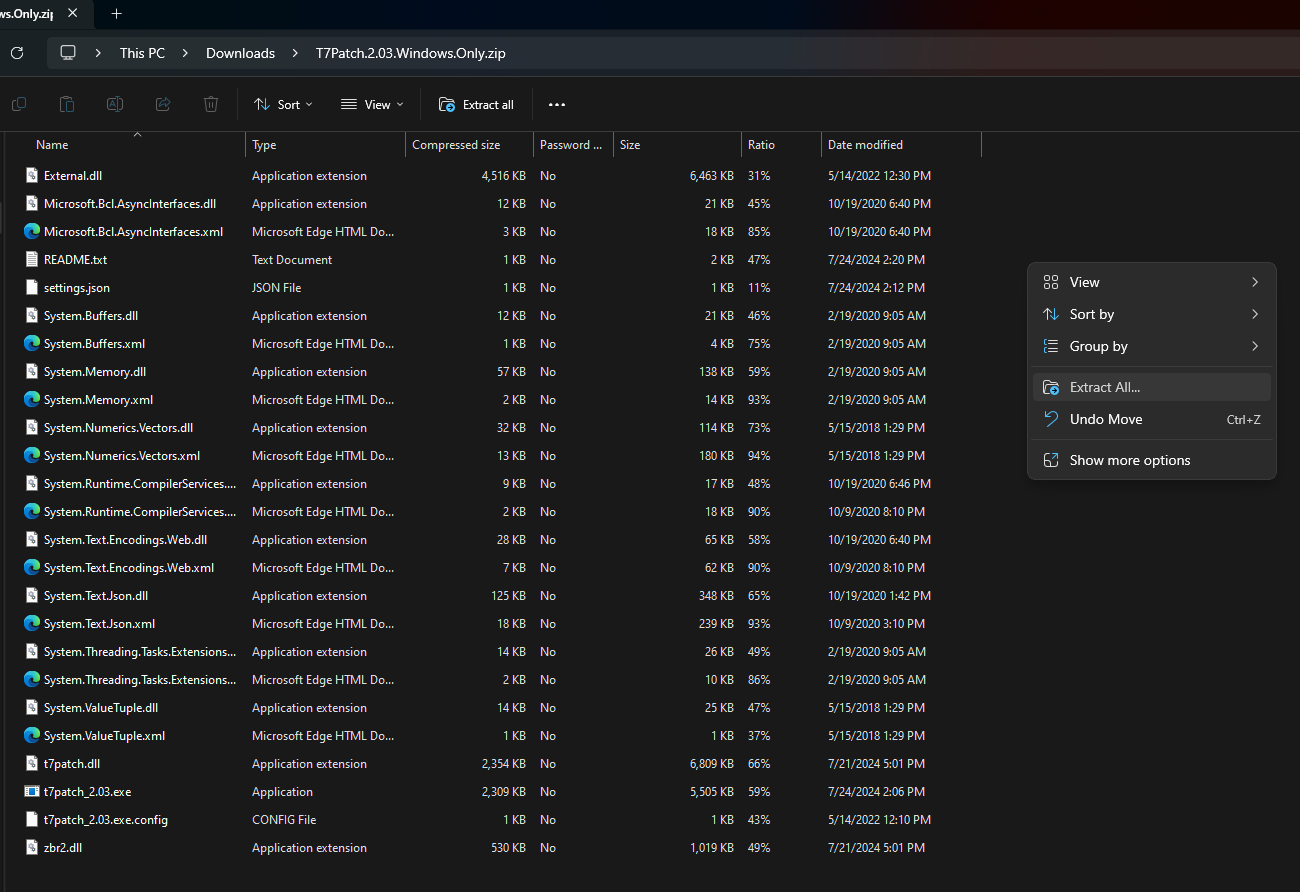Select the System.Memory.dll file name
The image size is (1300, 892).
[95, 371]
